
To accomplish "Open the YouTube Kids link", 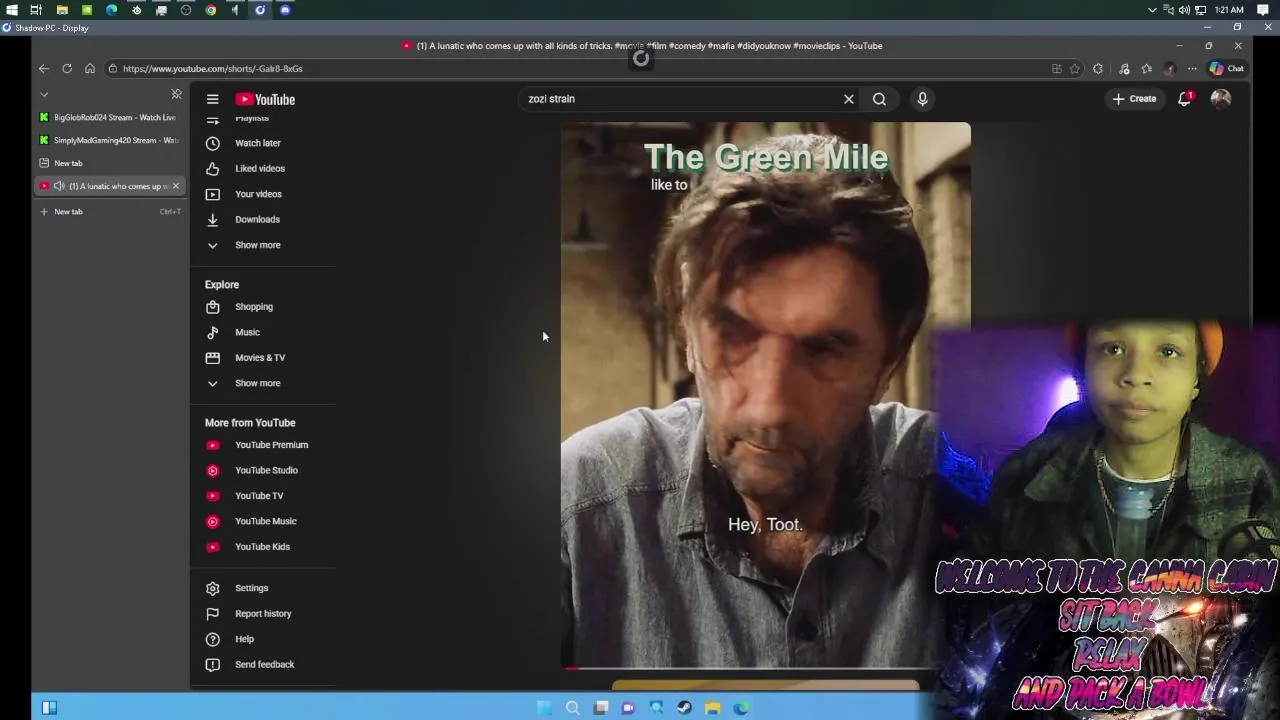I will pos(262,547).
